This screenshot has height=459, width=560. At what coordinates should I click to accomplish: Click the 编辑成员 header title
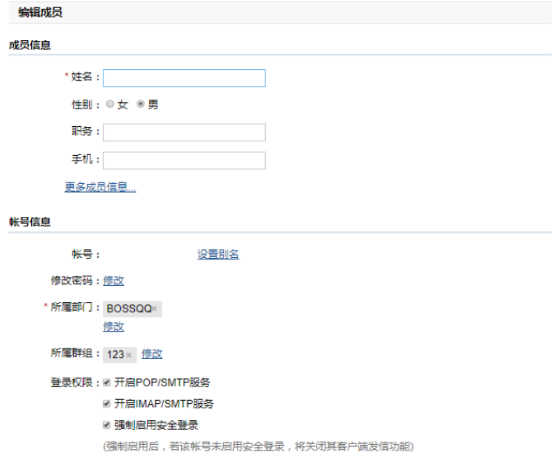40,13
